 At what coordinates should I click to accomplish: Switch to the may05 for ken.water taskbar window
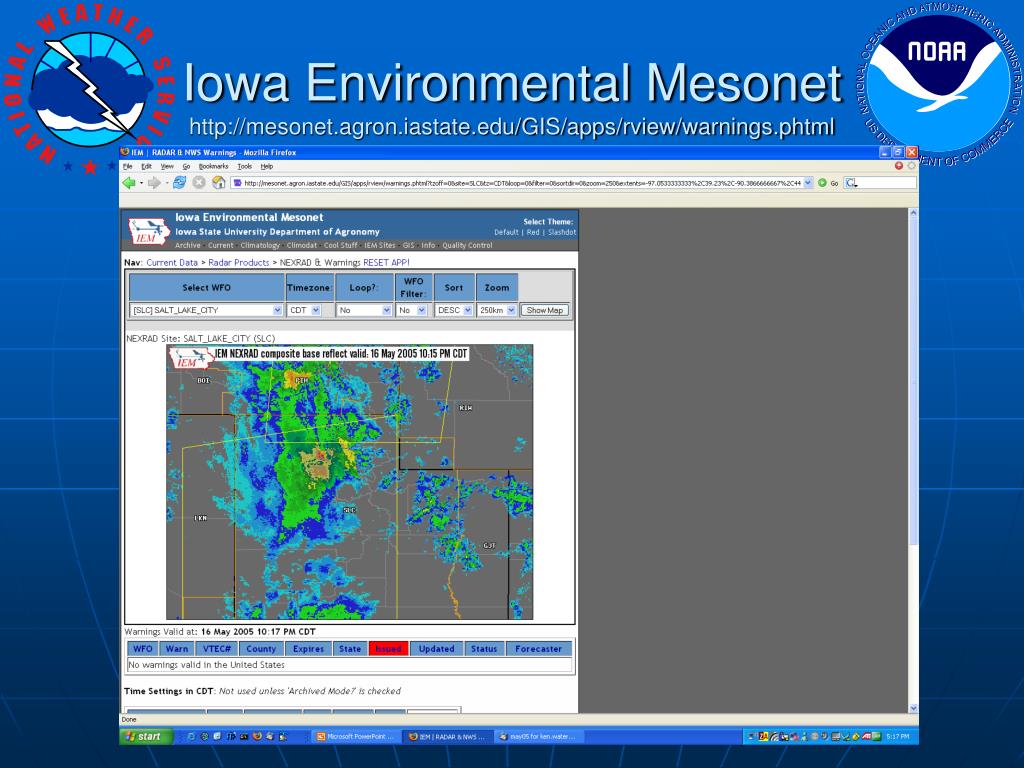pyautogui.click(x=539, y=737)
